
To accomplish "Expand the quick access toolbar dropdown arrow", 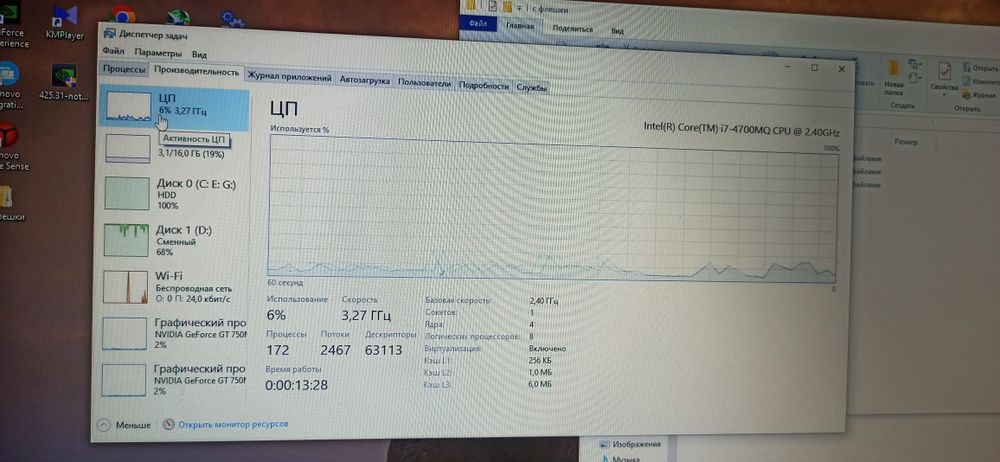I will point(520,8).
